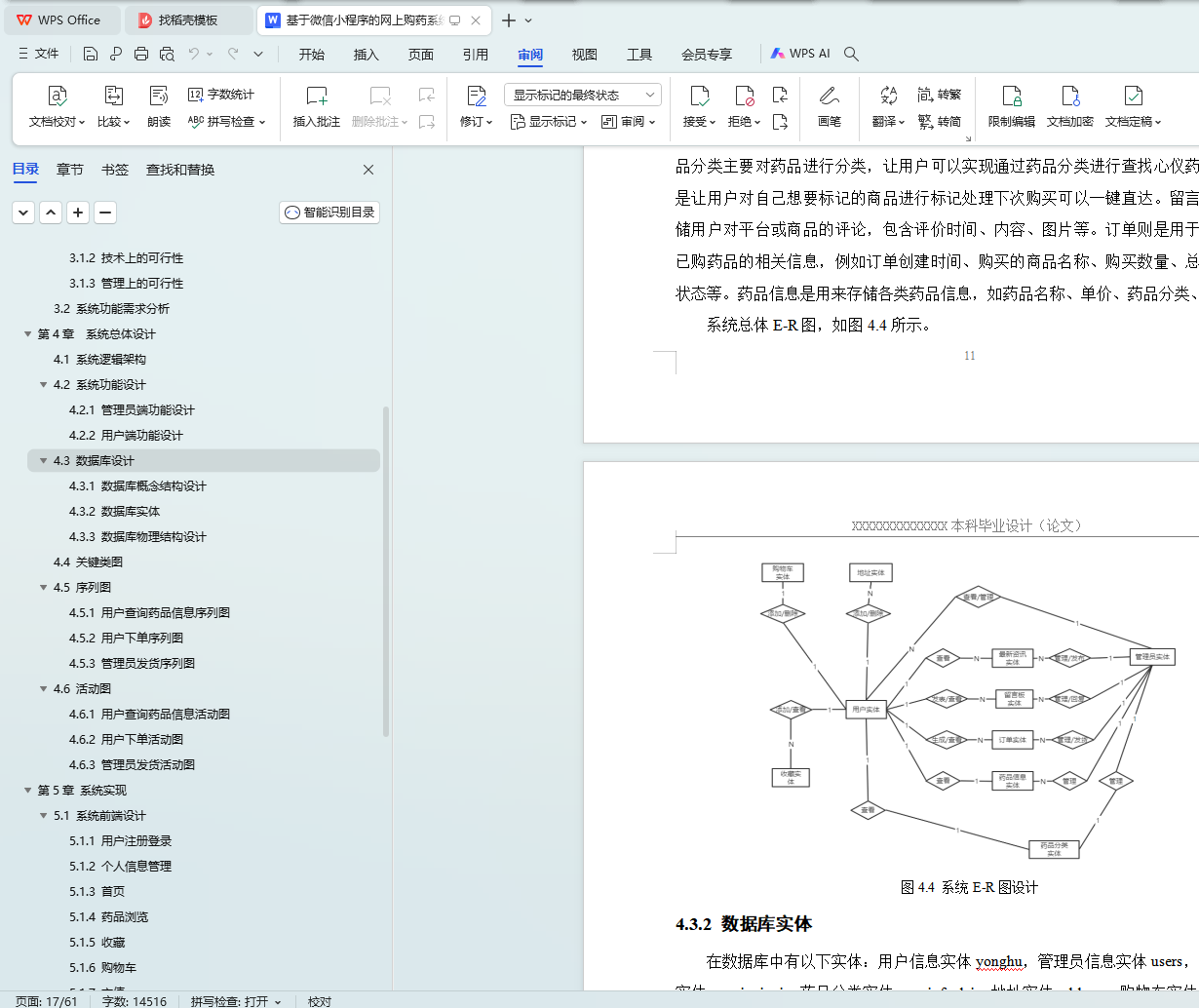The image size is (1199, 1008).
Task: Open new tab dropdown arrow beside plus
Action: [528, 19]
